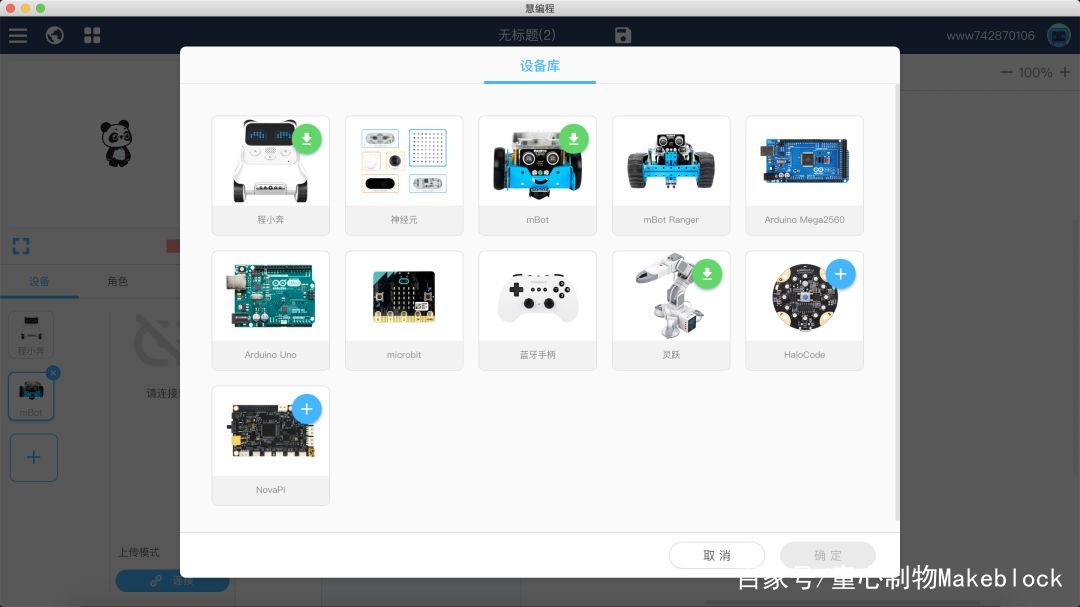Select the 神经元 device card
Screen dimensions: 1080x607
pyautogui.click(x=404, y=176)
